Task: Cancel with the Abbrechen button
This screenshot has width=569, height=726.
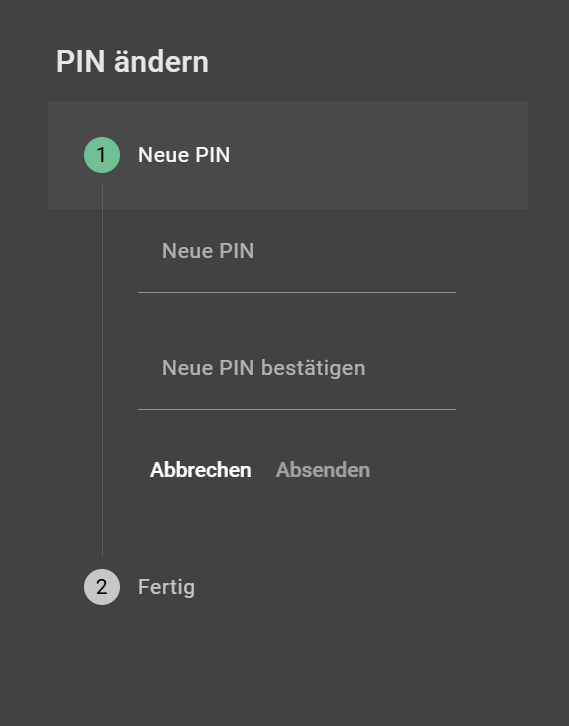Action: [200, 470]
